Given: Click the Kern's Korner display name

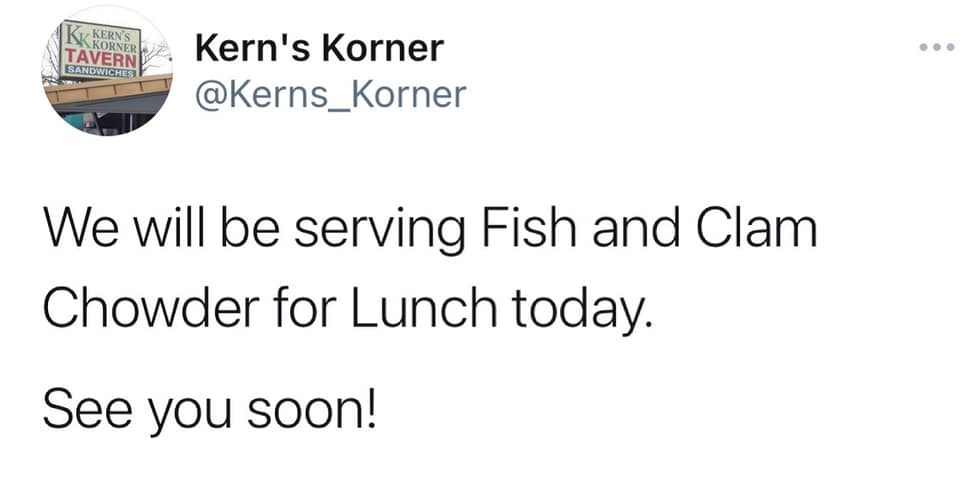Looking at the screenshot, I should pyautogui.click(x=320, y=48).
